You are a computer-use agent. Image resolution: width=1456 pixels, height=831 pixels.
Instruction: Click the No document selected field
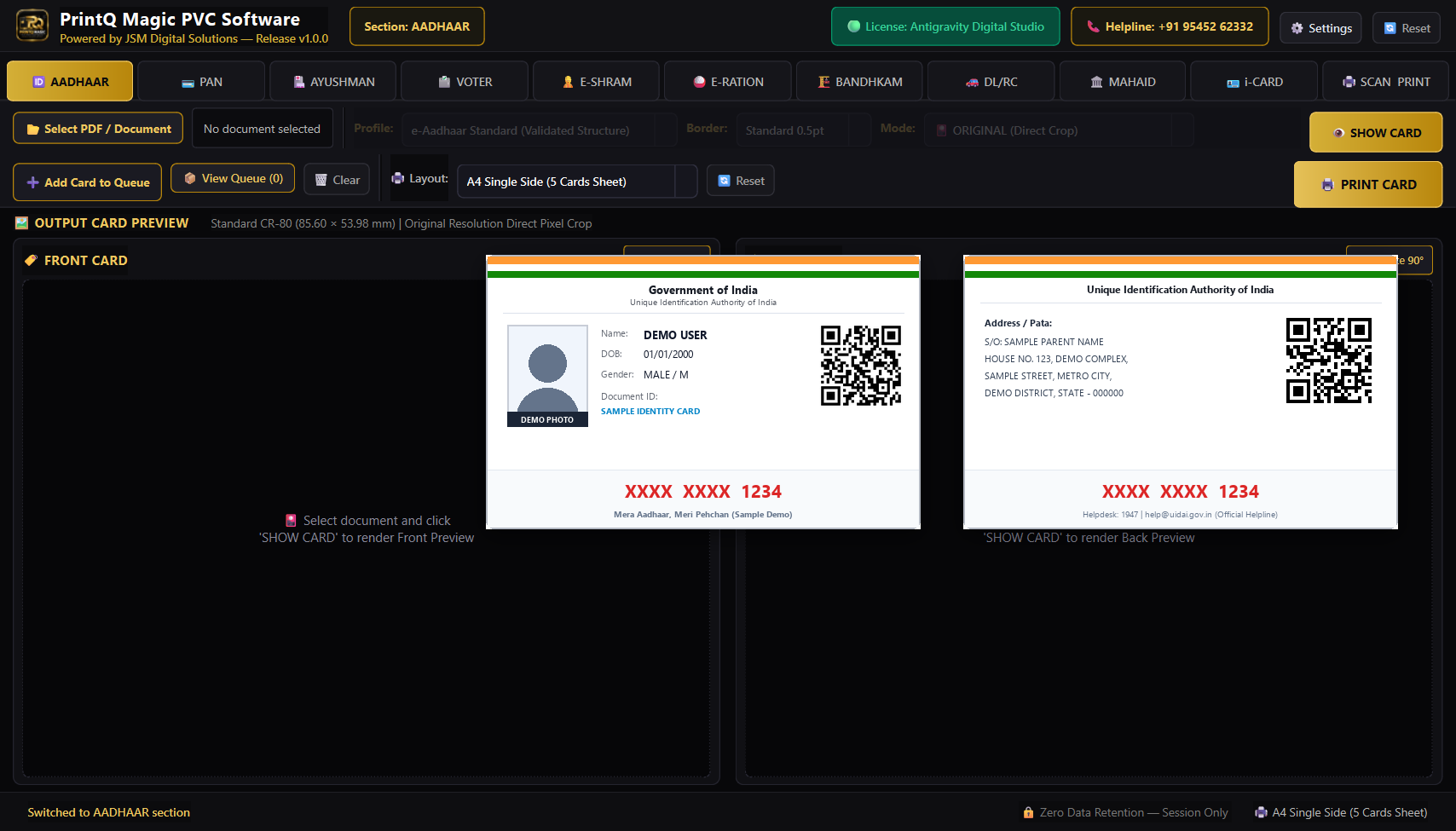pos(262,129)
